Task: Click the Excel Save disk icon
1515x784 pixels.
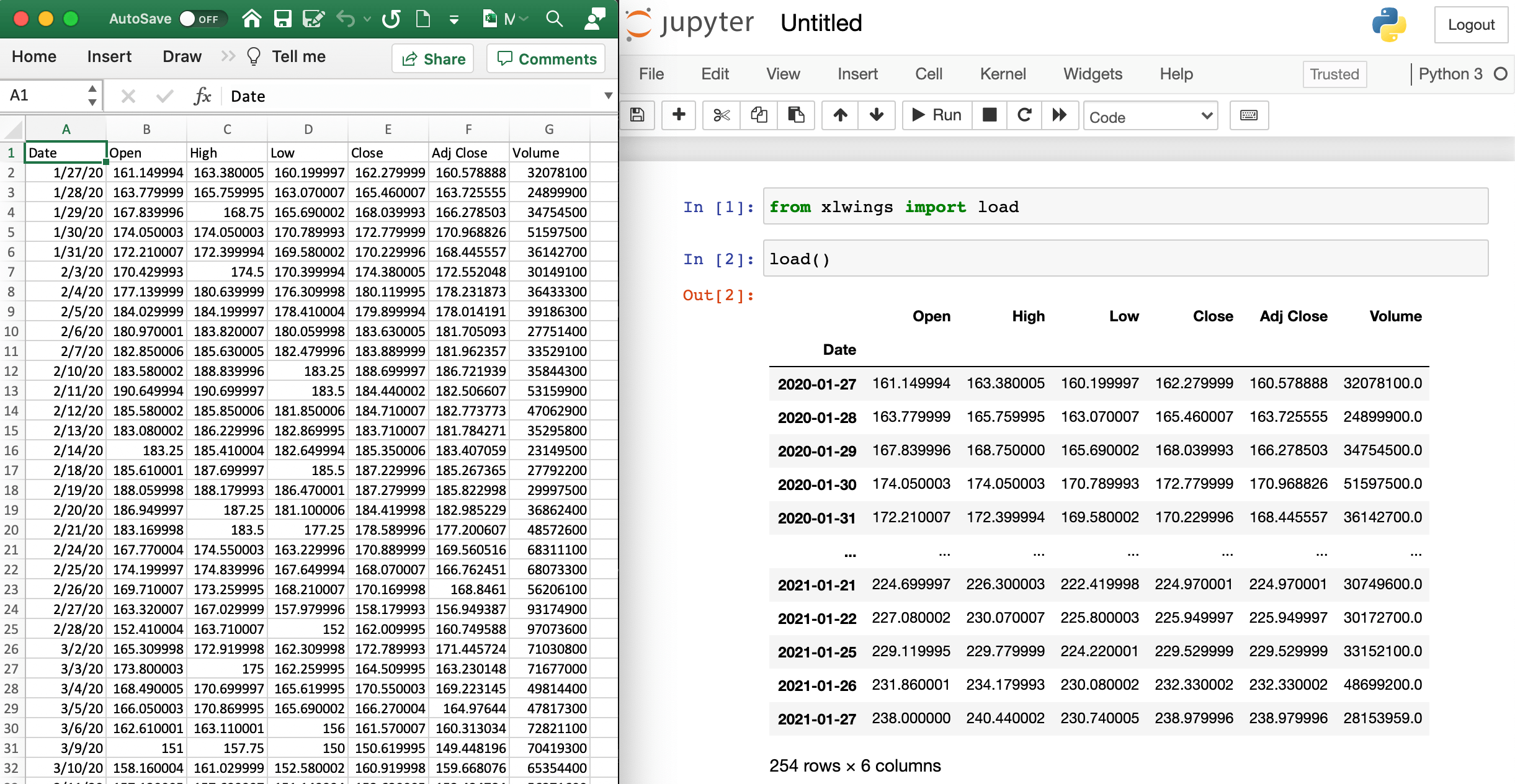Action: pos(283,19)
